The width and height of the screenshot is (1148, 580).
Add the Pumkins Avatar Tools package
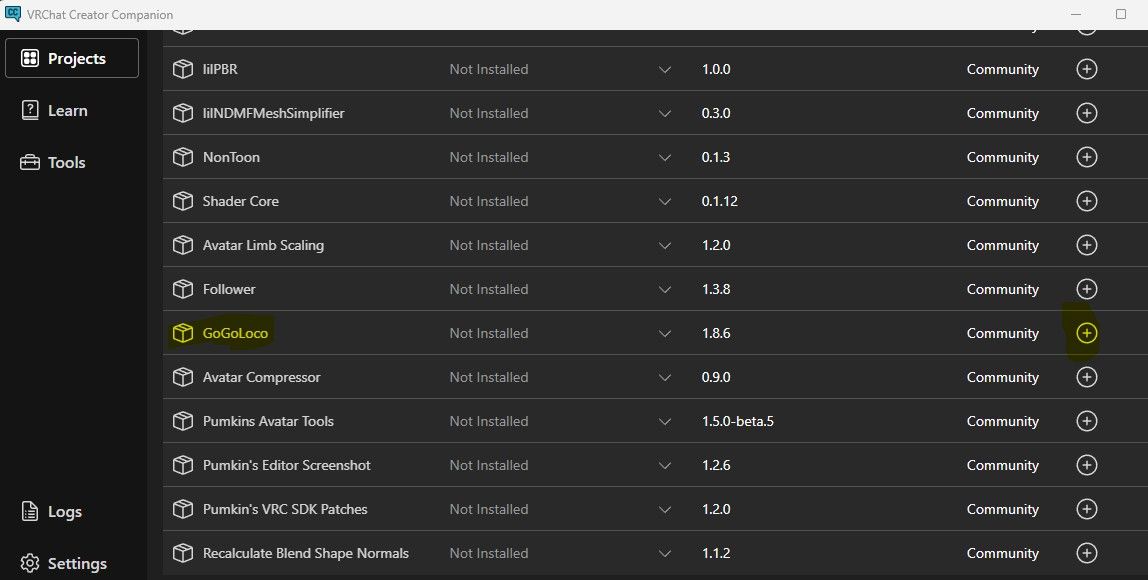tap(1086, 420)
